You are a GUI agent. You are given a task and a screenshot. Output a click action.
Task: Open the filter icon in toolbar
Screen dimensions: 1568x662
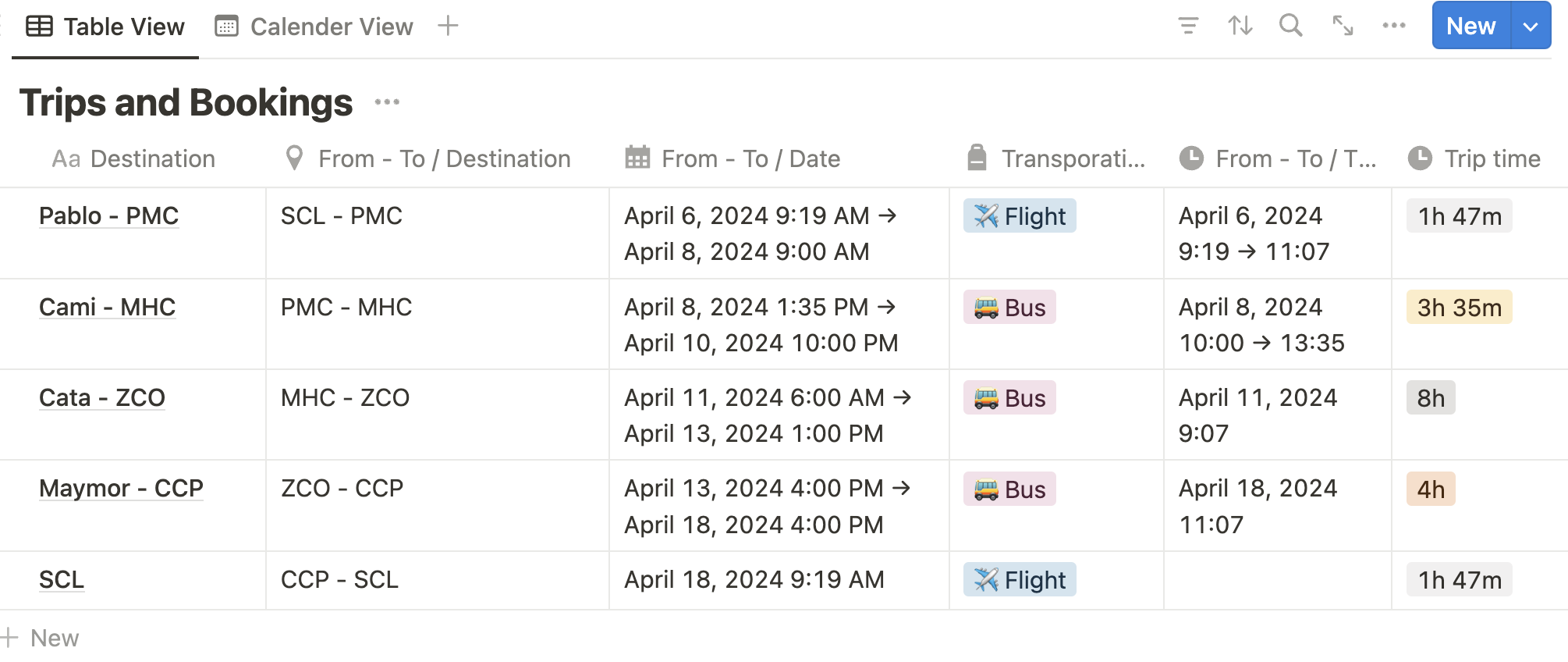(x=1188, y=26)
